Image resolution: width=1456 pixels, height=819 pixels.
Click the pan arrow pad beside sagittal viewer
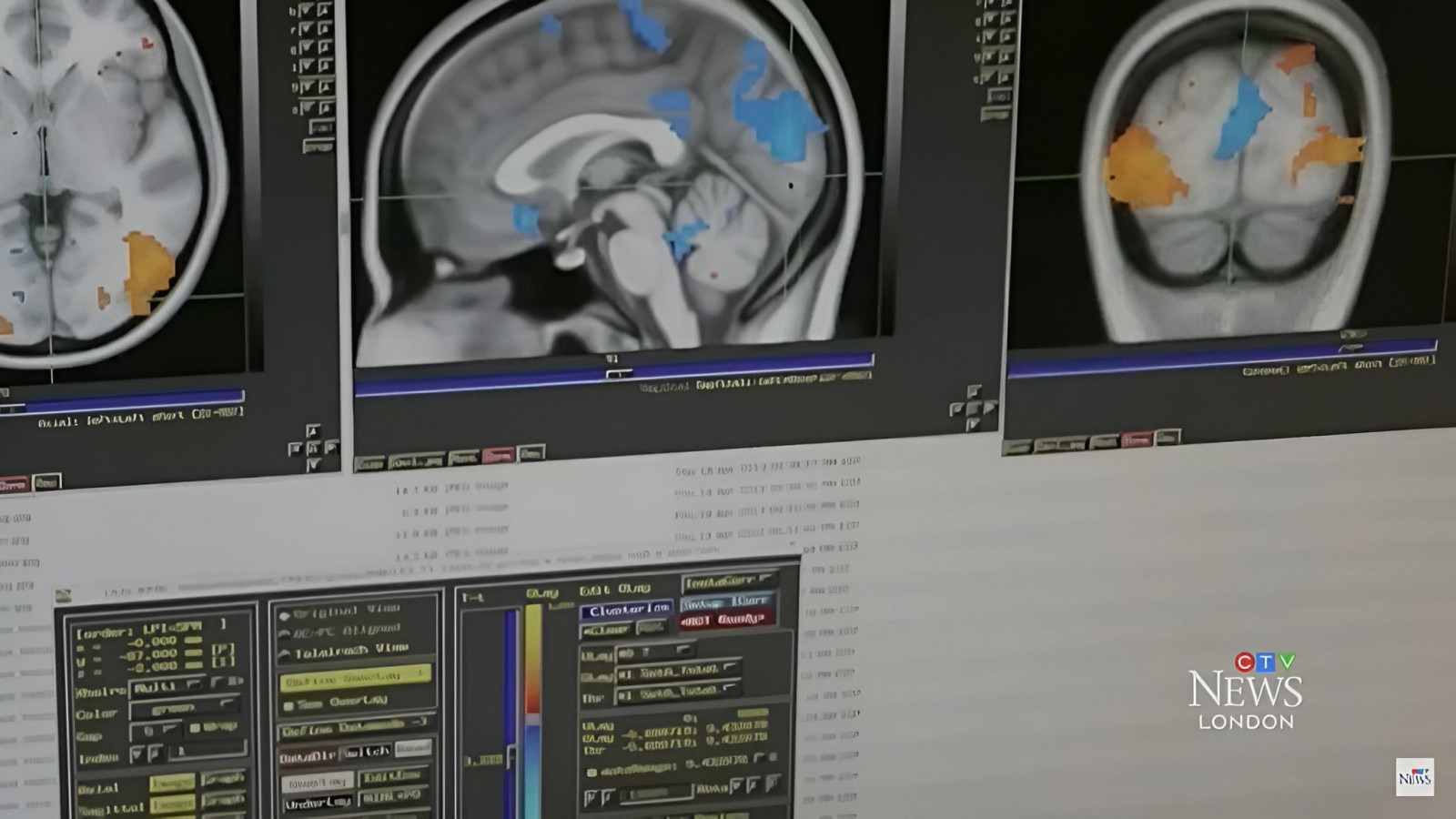[972, 409]
